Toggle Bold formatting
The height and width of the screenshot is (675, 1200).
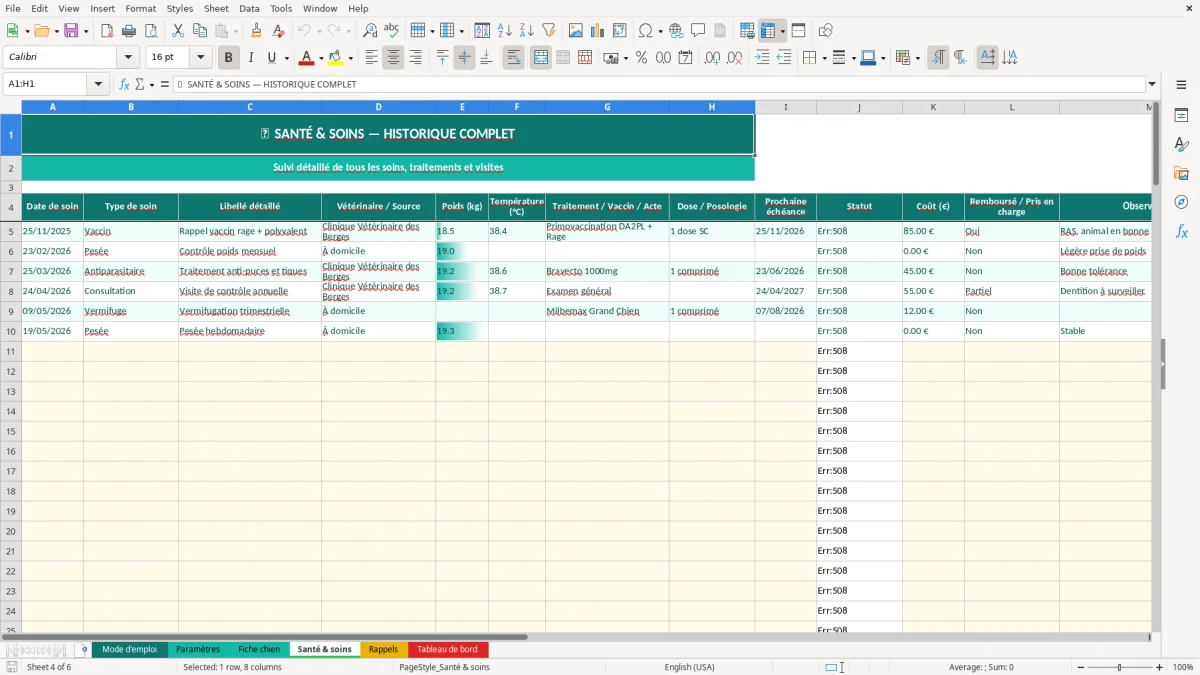point(228,58)
